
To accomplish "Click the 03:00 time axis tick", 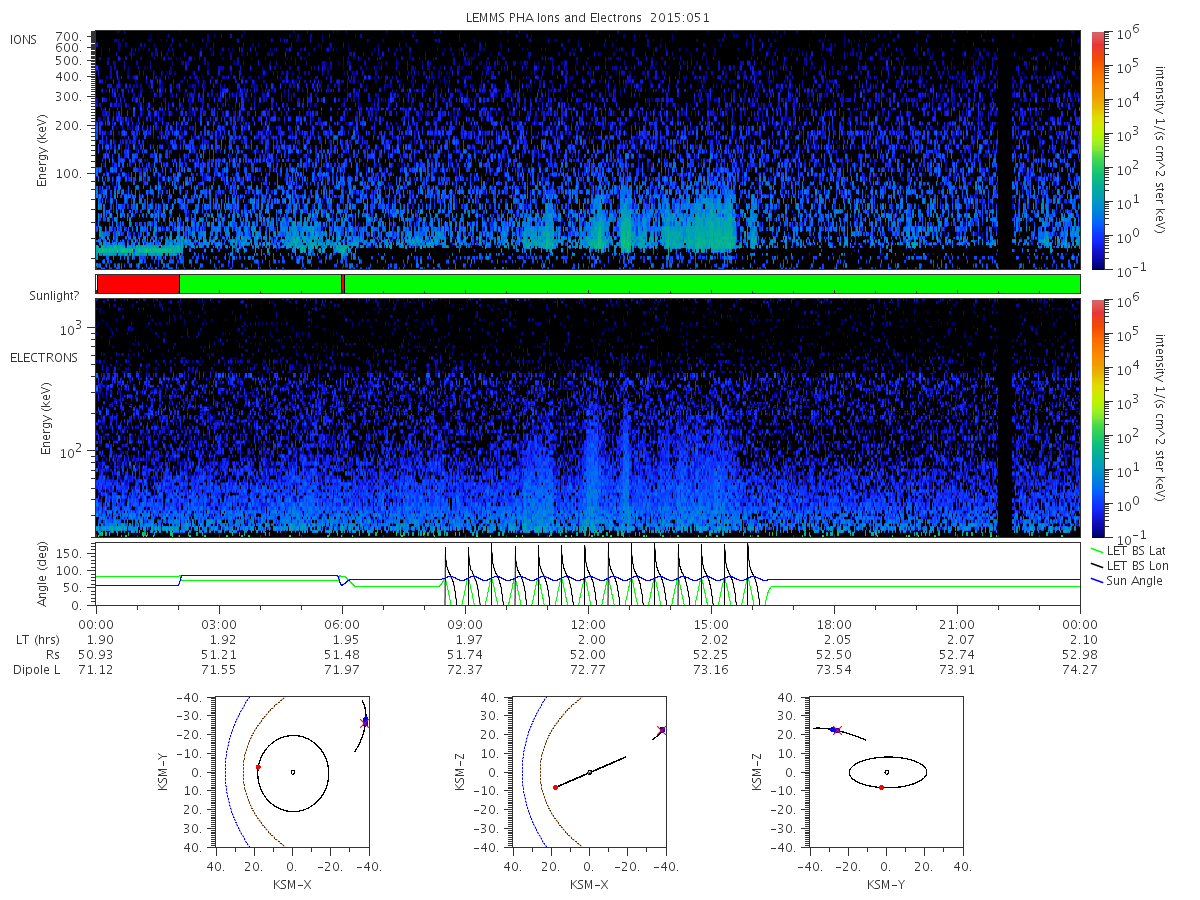I will (x=219, y=624).
